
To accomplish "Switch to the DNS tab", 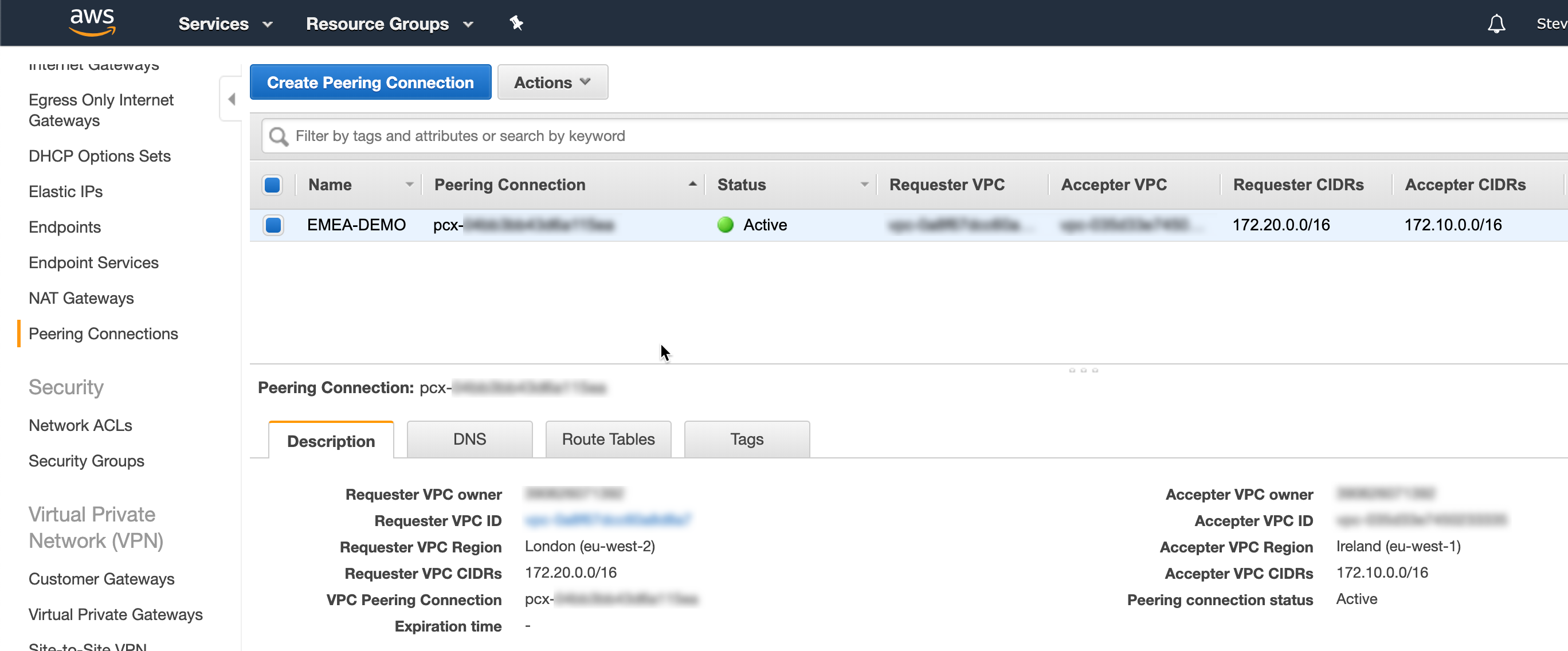I will [x=469, y=438].
